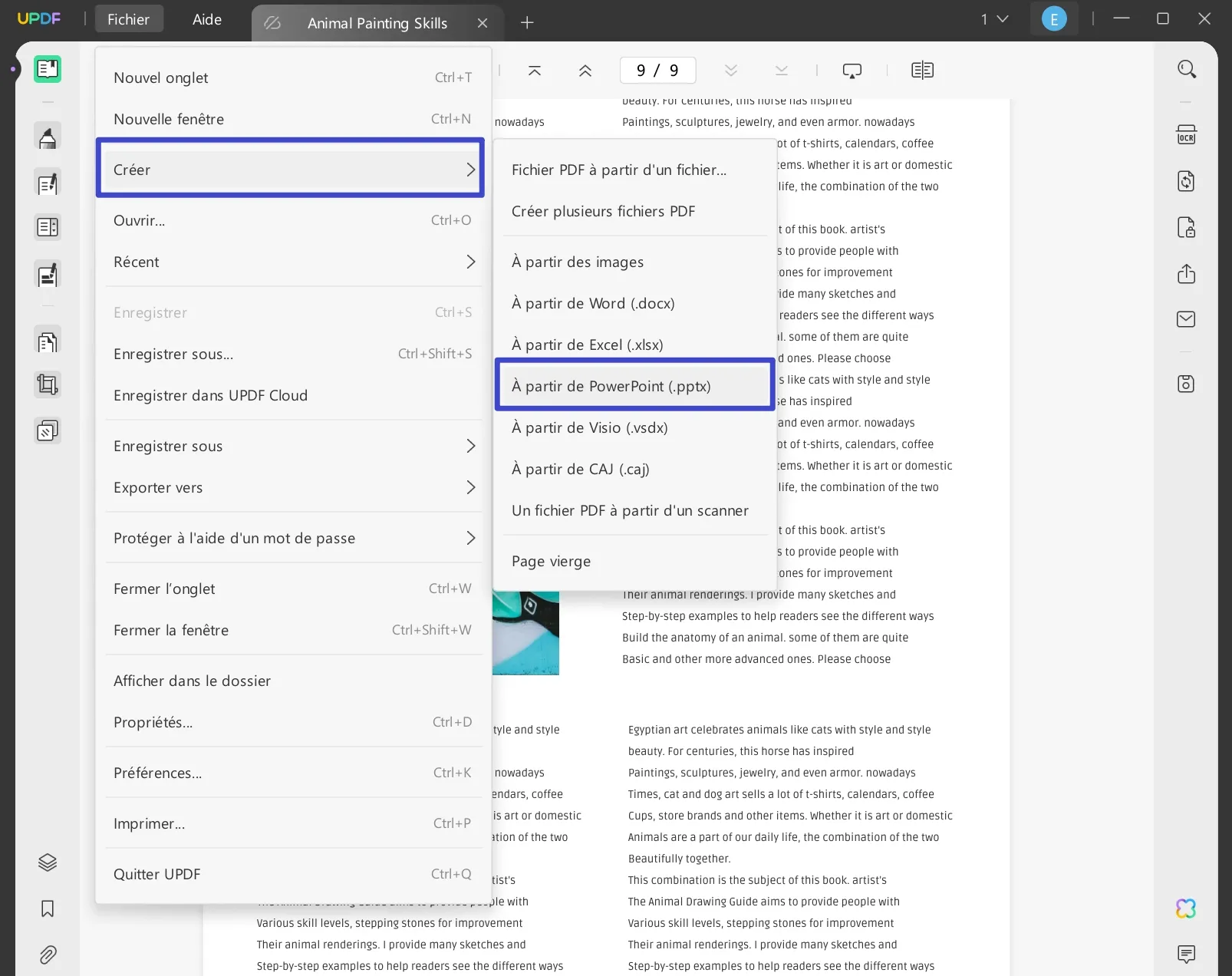This screenshot has height=976, width=1232.
Task: Select À partir de Visio (.vsdx)
Action: [590, 427]
